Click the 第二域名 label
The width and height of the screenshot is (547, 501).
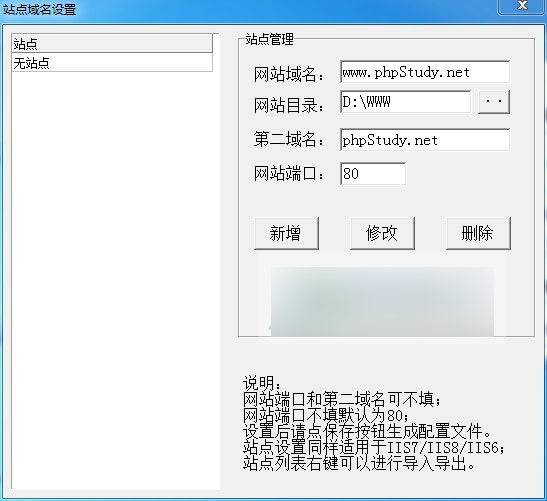click(289, 140)
